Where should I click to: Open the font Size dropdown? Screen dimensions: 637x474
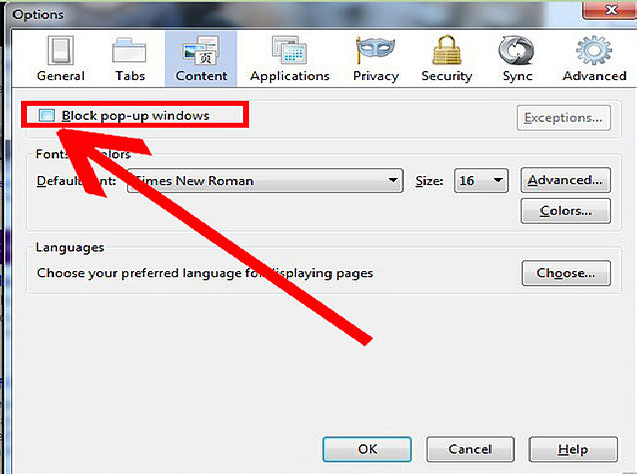pyautogui.click(x=481, y=180)
